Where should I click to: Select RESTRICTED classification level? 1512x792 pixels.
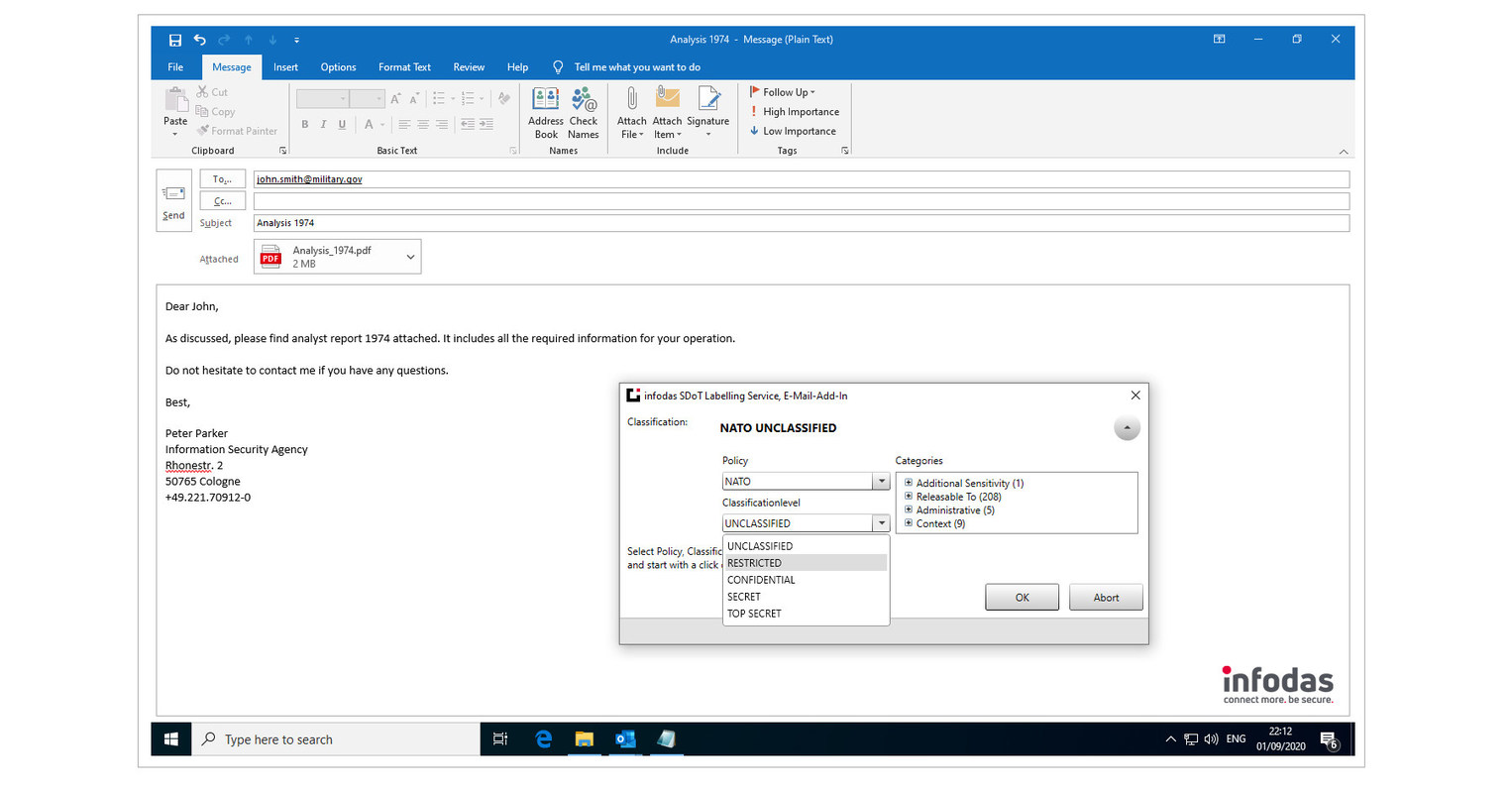point(755,563)
